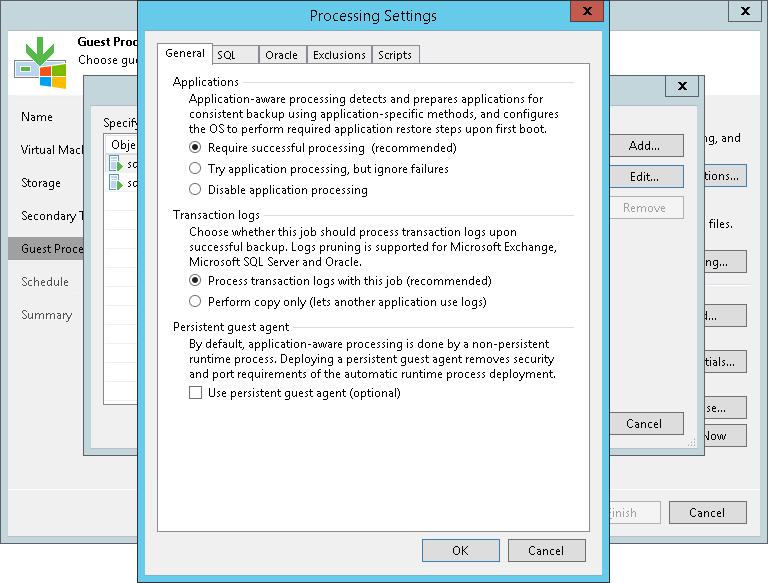Switch to the Exclusions tab

pyautogui.click(x=339, y=55)
